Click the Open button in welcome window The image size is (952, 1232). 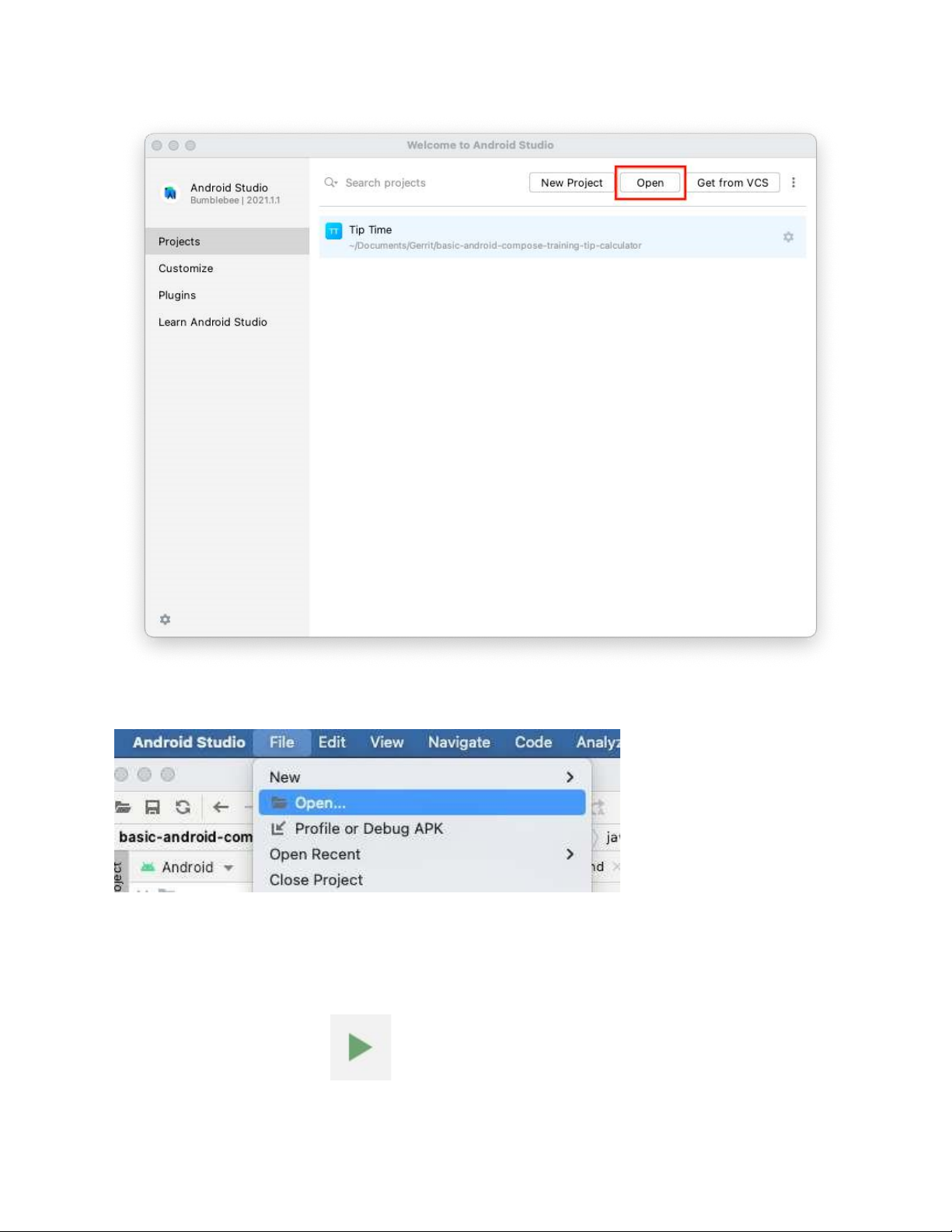(x=650, y=183)
